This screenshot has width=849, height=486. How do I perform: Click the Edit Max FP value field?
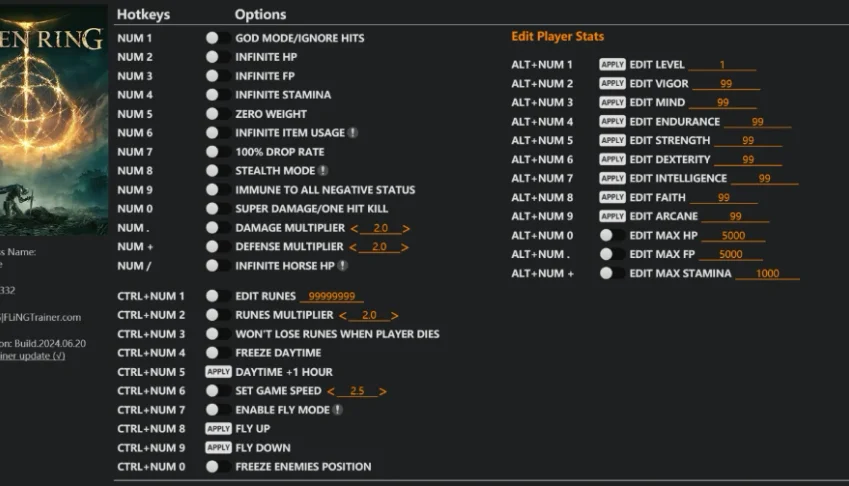pos(730,254)
